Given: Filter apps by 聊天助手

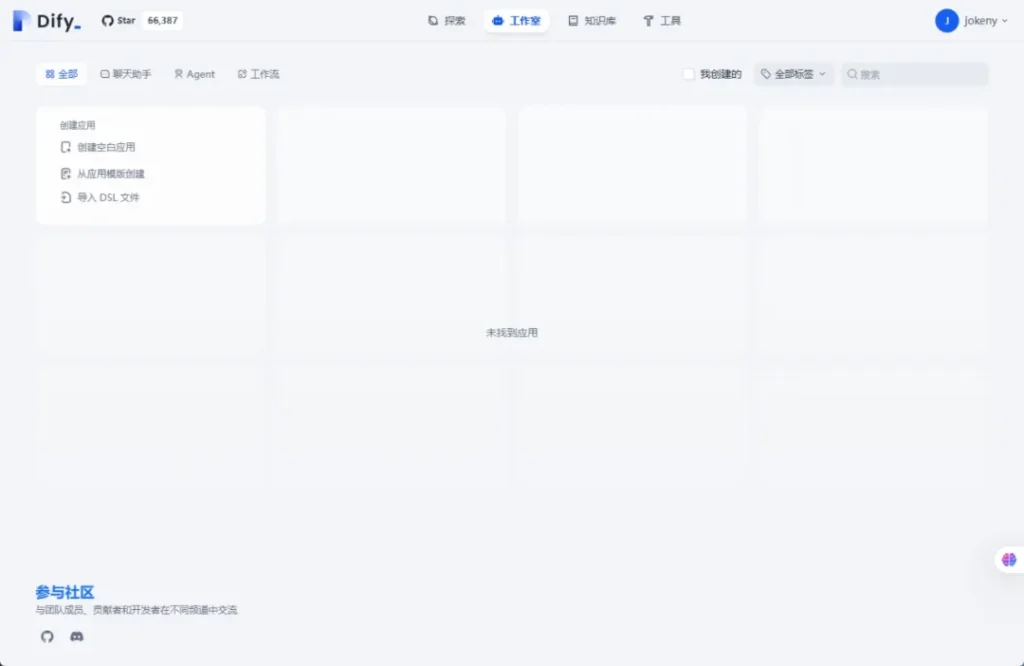Looking at the screenshot, I should coord(126,74).
